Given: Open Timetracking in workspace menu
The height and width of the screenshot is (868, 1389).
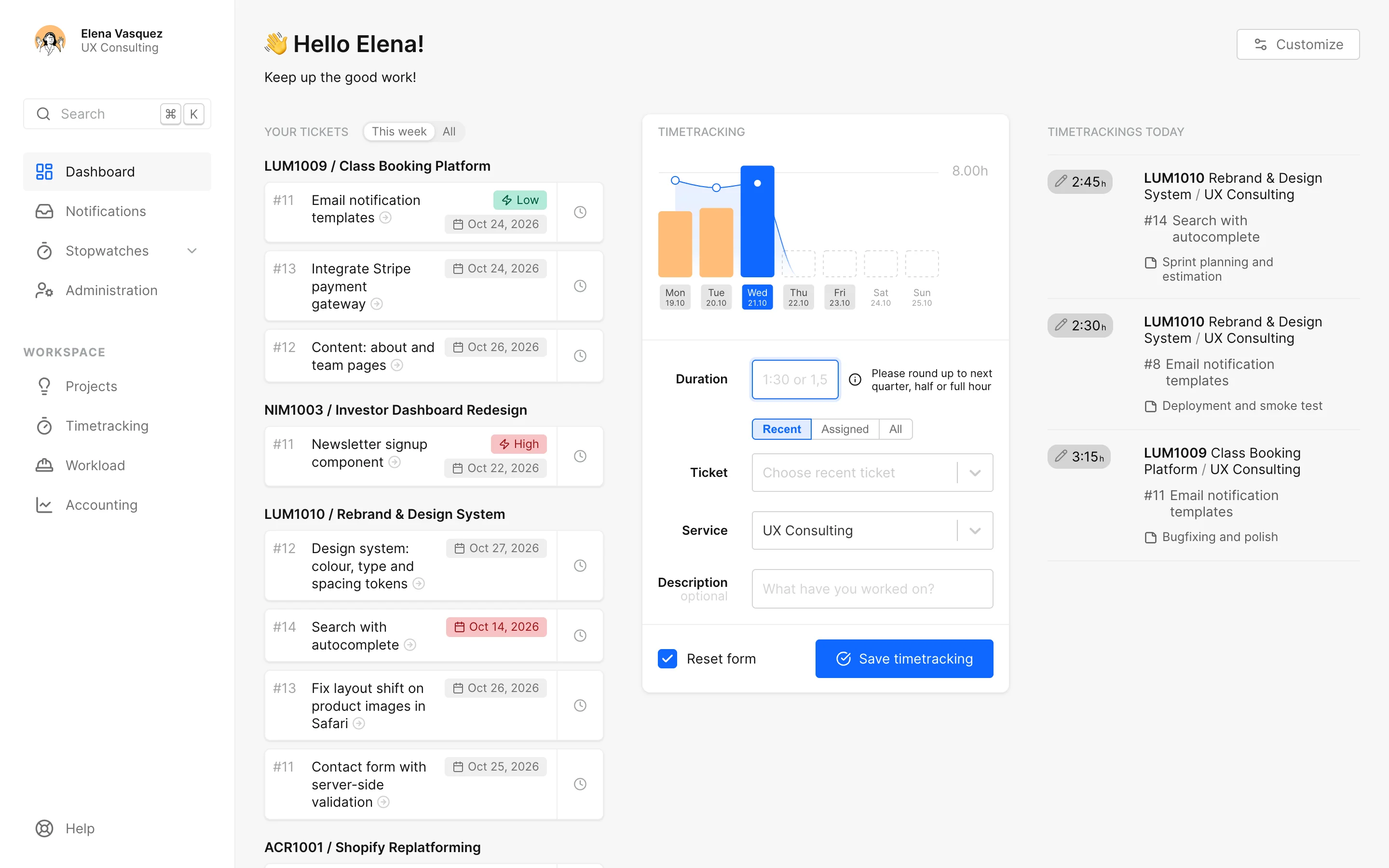Looking at the screenshot, I should [117, 426].
